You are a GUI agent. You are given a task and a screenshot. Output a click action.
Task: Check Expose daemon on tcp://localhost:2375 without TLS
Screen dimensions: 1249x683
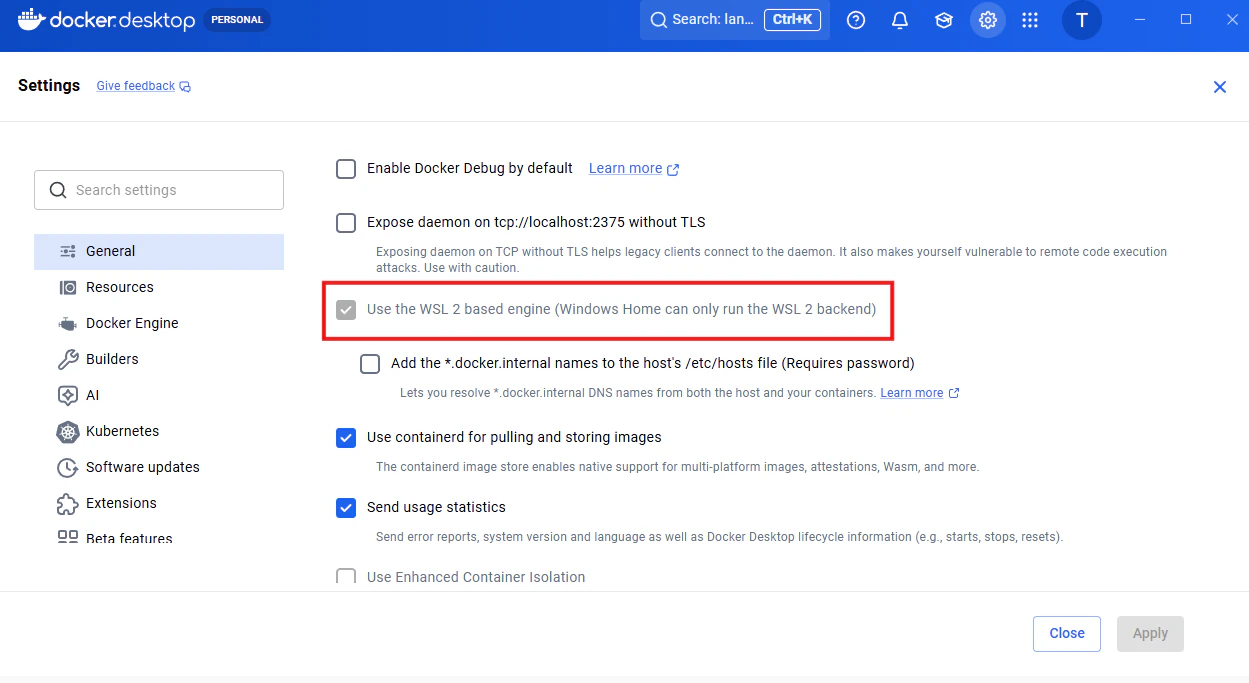[346, 223]
